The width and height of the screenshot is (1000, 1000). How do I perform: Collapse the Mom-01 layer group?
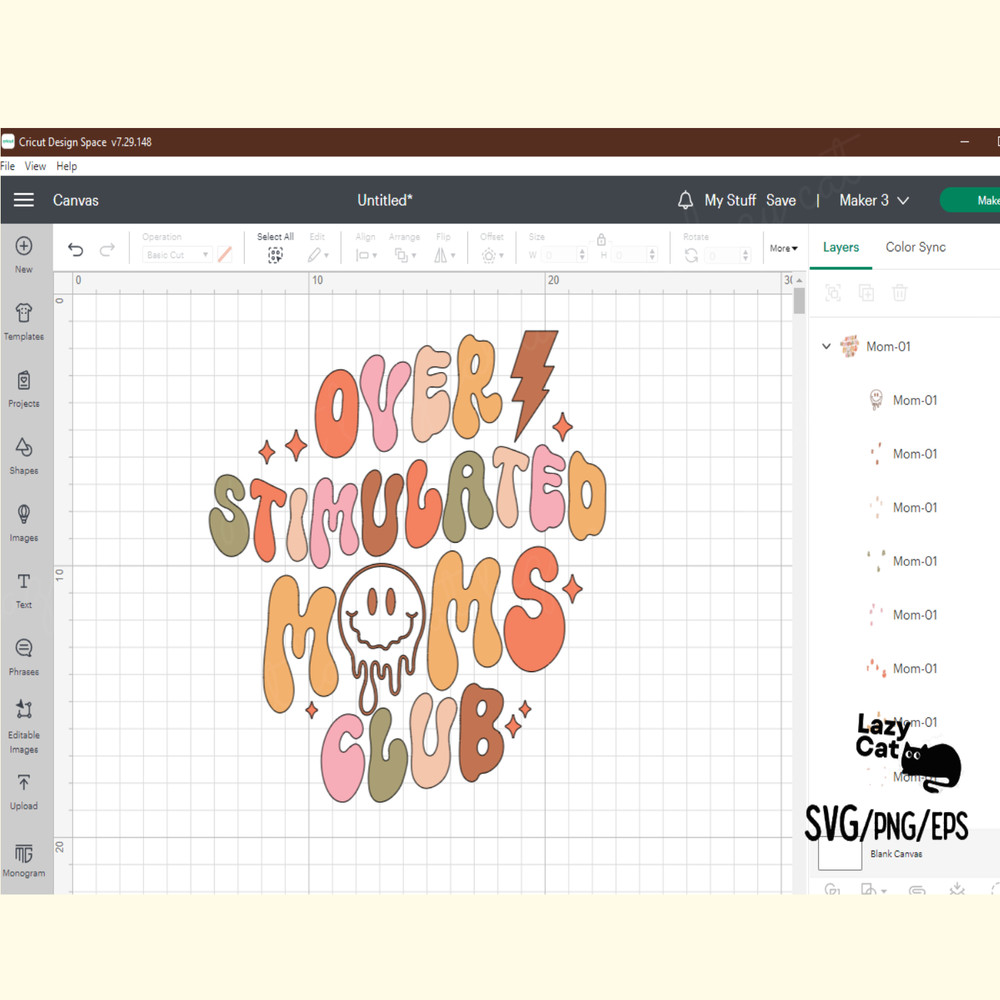pyautogui.click(x=826, y=347)
